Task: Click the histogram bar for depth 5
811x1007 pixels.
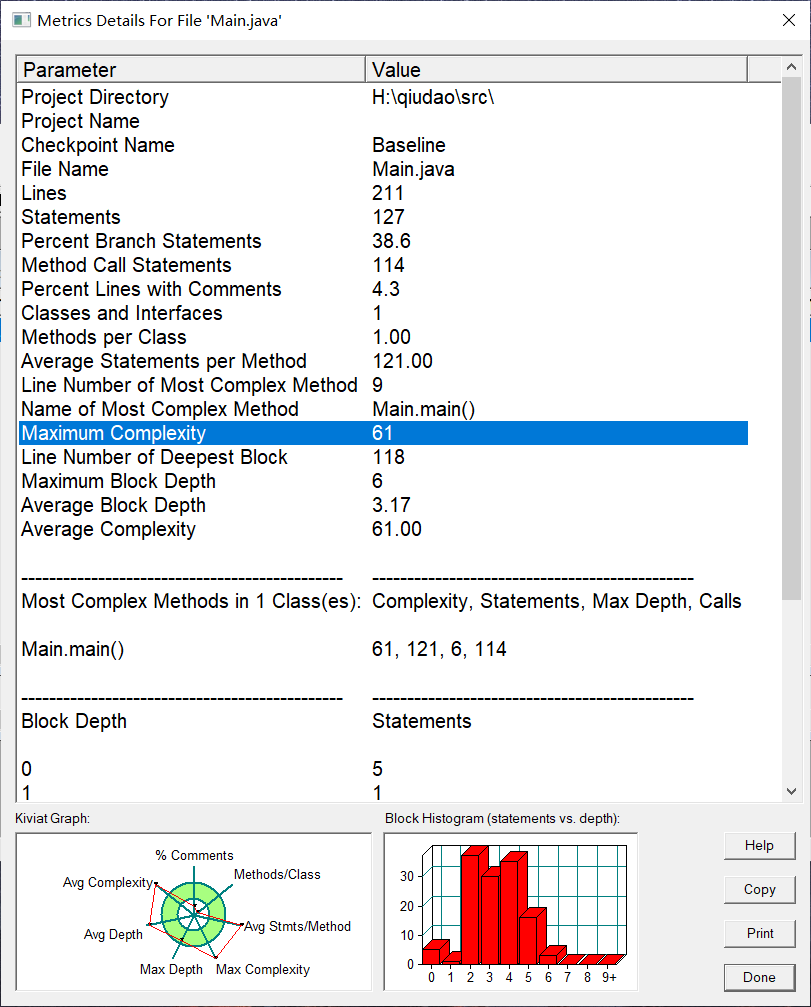Action: (x=530, y=936)
